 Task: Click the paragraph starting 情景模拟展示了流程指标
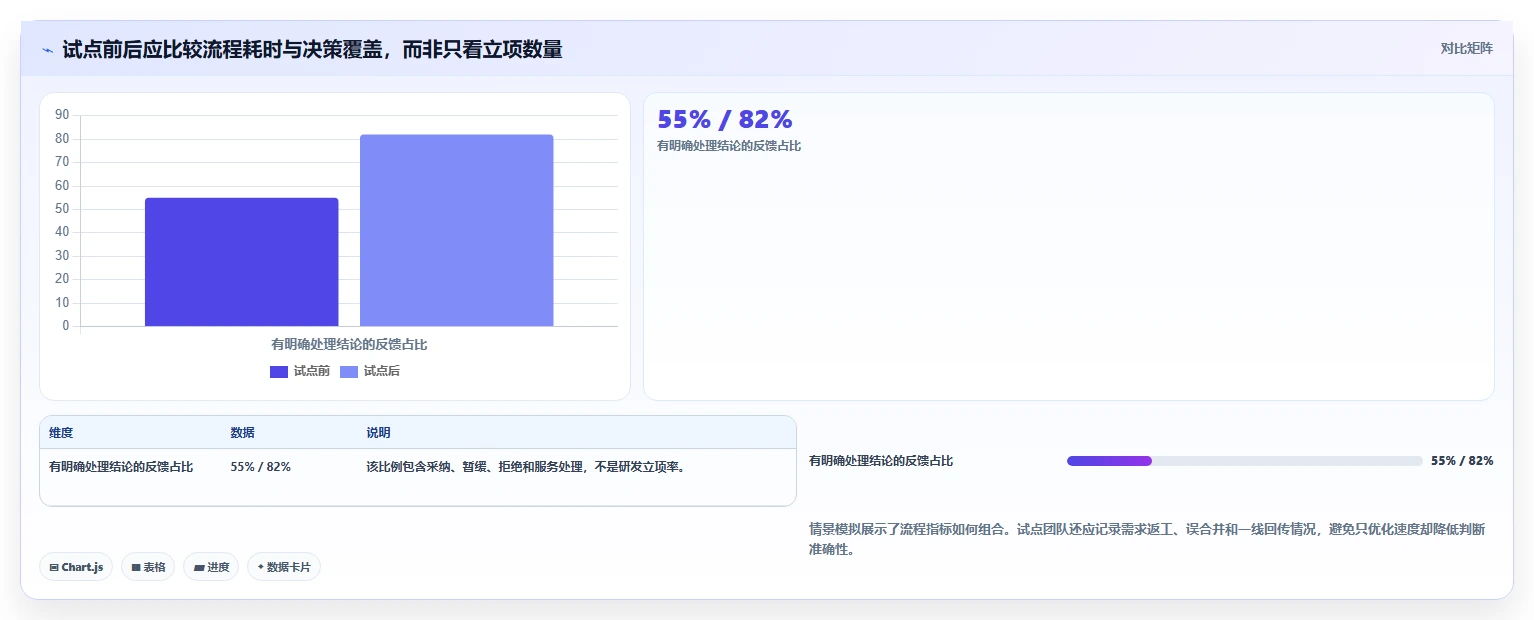[1147, 539]
